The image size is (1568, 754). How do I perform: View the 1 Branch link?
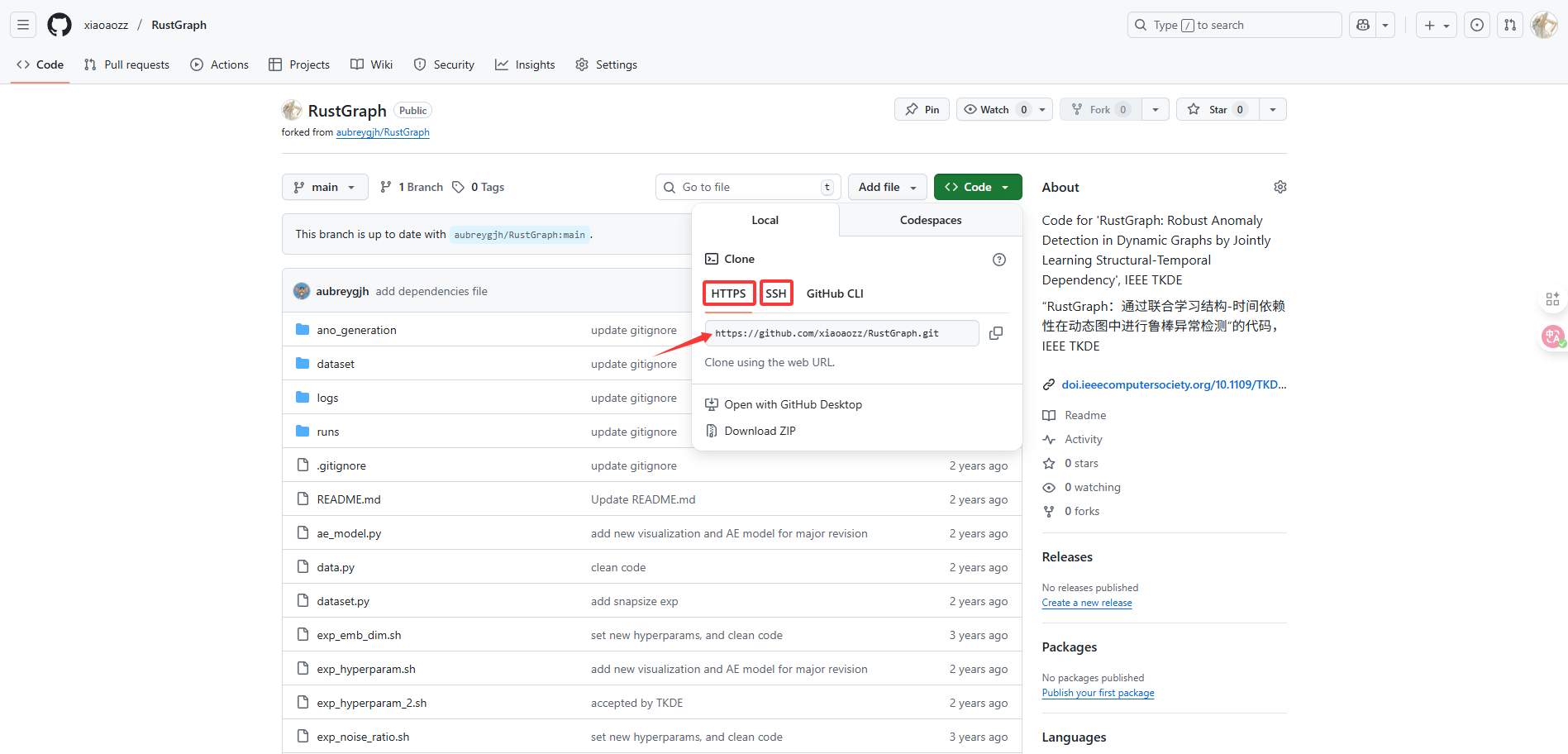(x=412, y=187)
